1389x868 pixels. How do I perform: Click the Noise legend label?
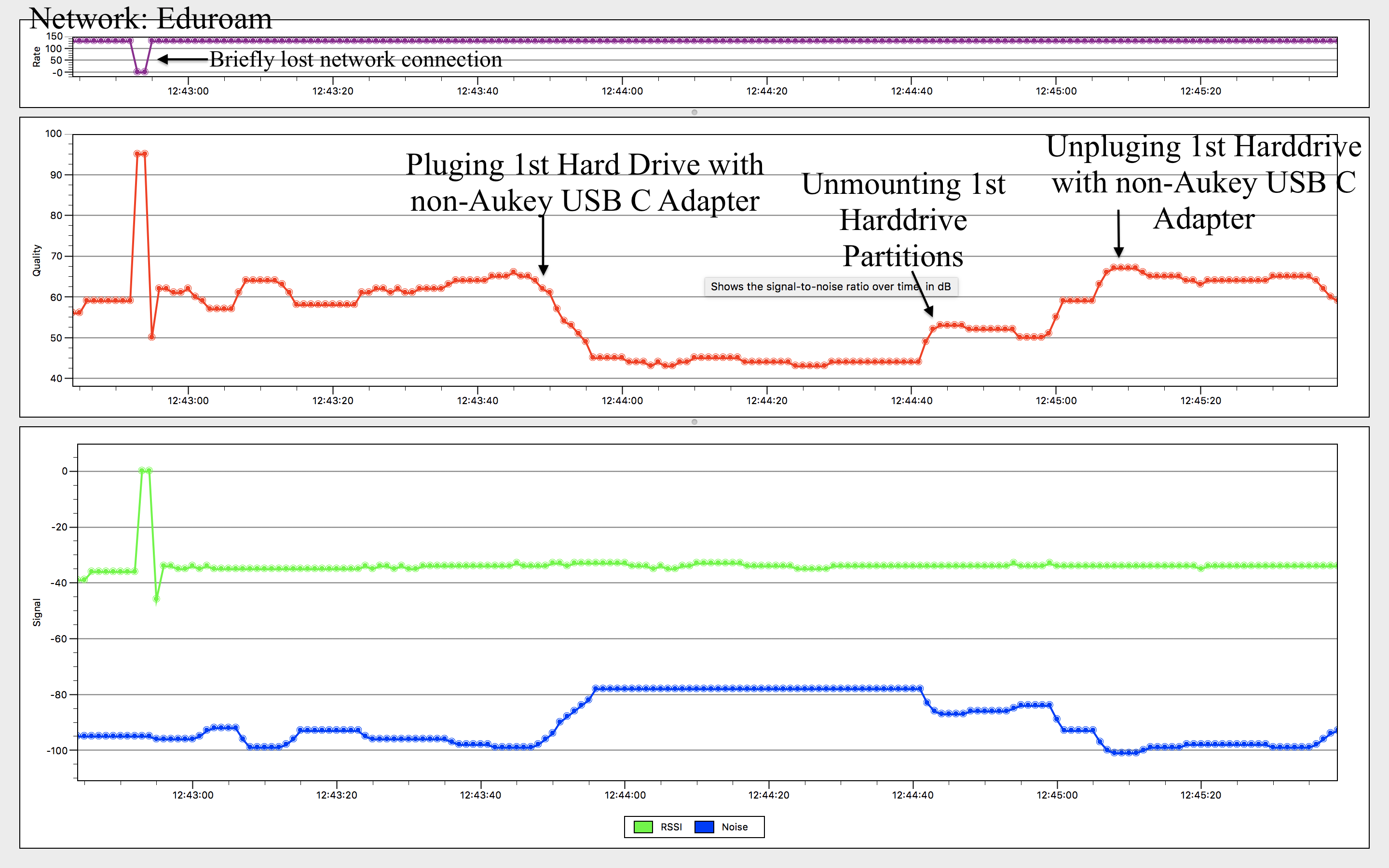[735, 827]
